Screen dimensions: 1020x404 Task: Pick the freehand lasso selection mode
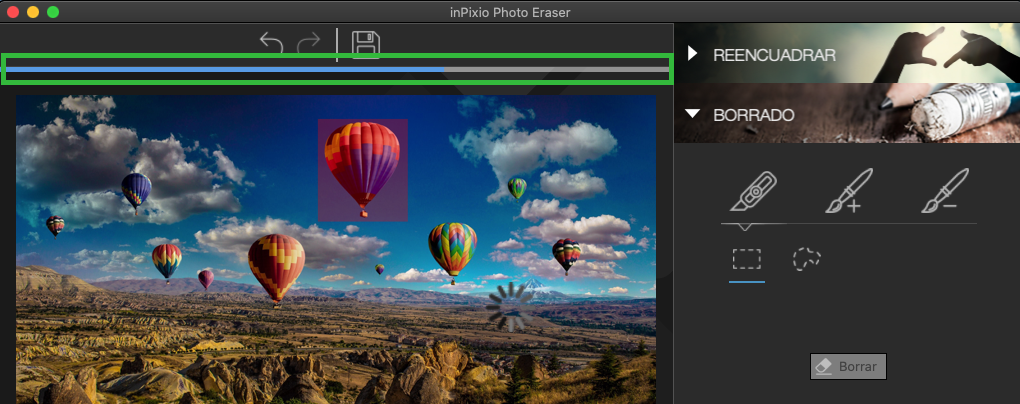[x=807, y=259]
